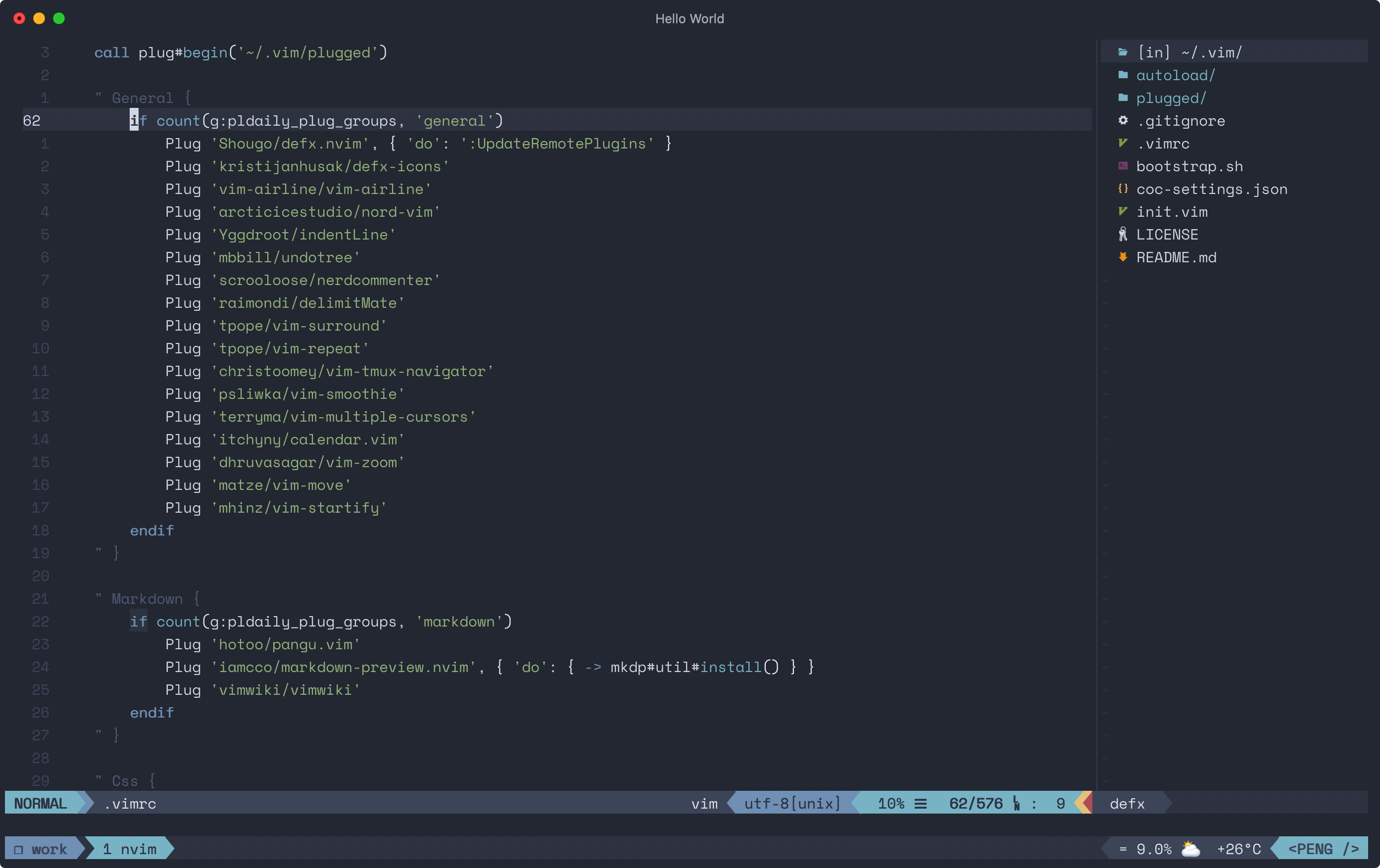The image size is (1380, 868).
Task: Click the hamburger lines icon in airline statusline
Action: click(x=920, y=804)
